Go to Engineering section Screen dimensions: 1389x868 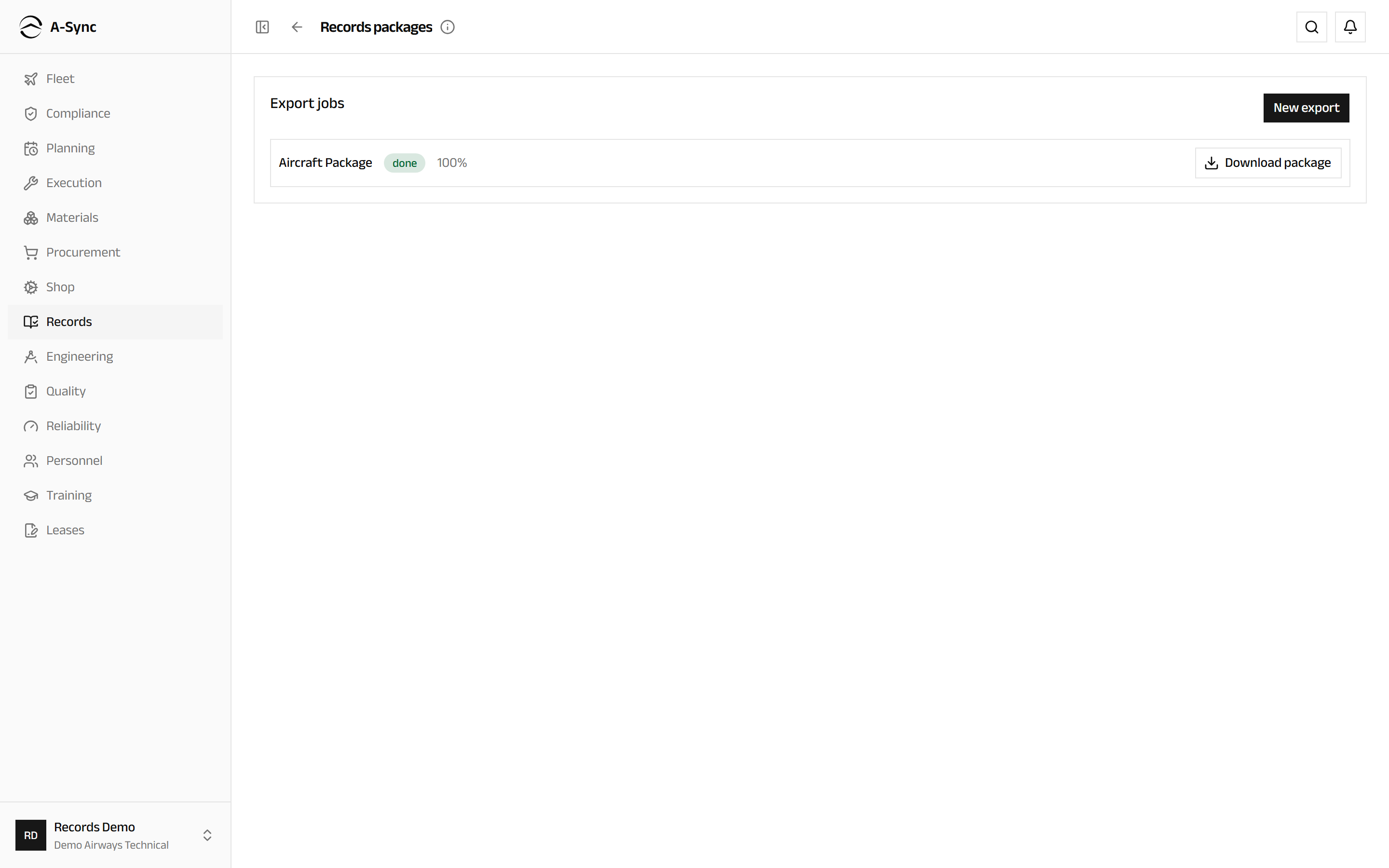[115, 356]
